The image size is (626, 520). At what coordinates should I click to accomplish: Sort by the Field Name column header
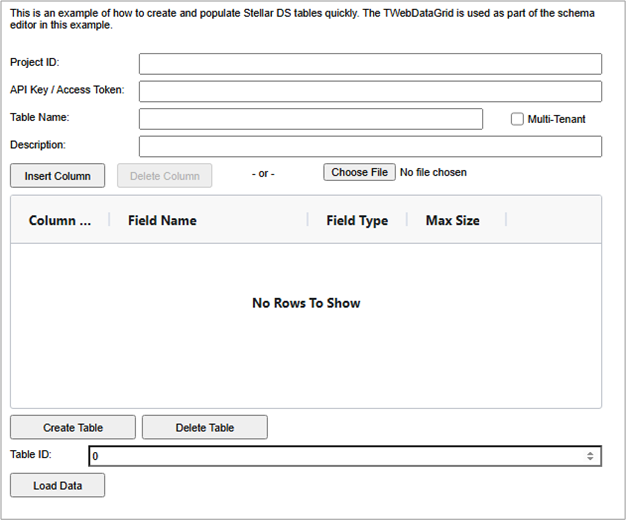(x=162, y=220)
